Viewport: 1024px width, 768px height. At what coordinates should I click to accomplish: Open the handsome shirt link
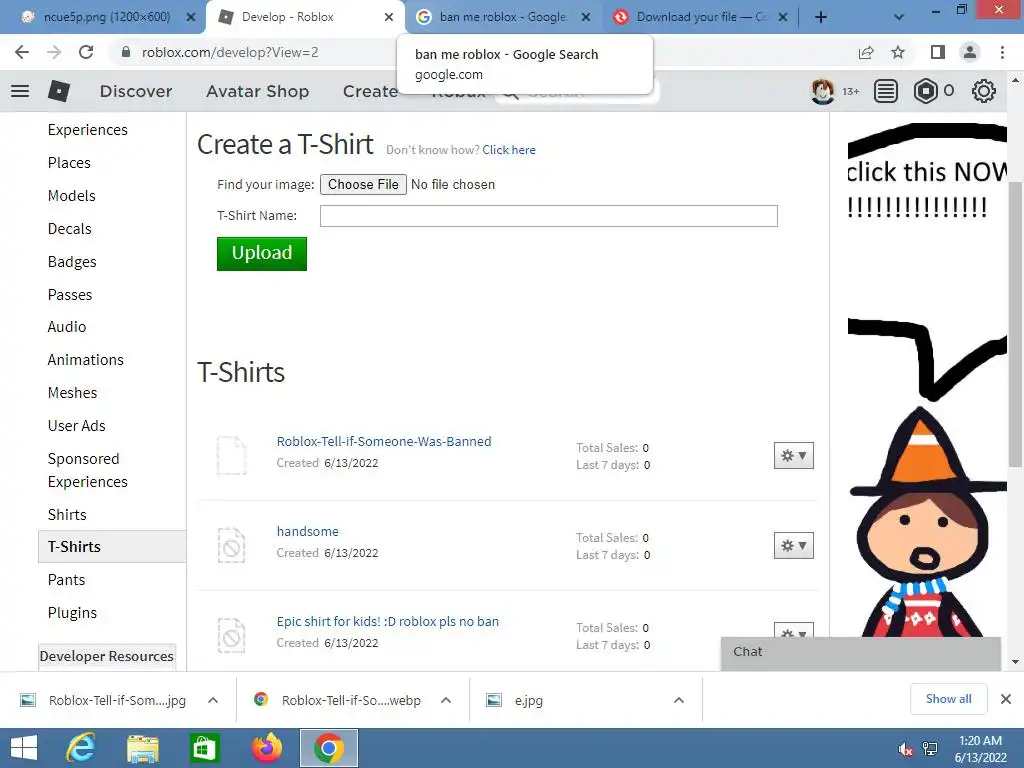coord(308,532)
